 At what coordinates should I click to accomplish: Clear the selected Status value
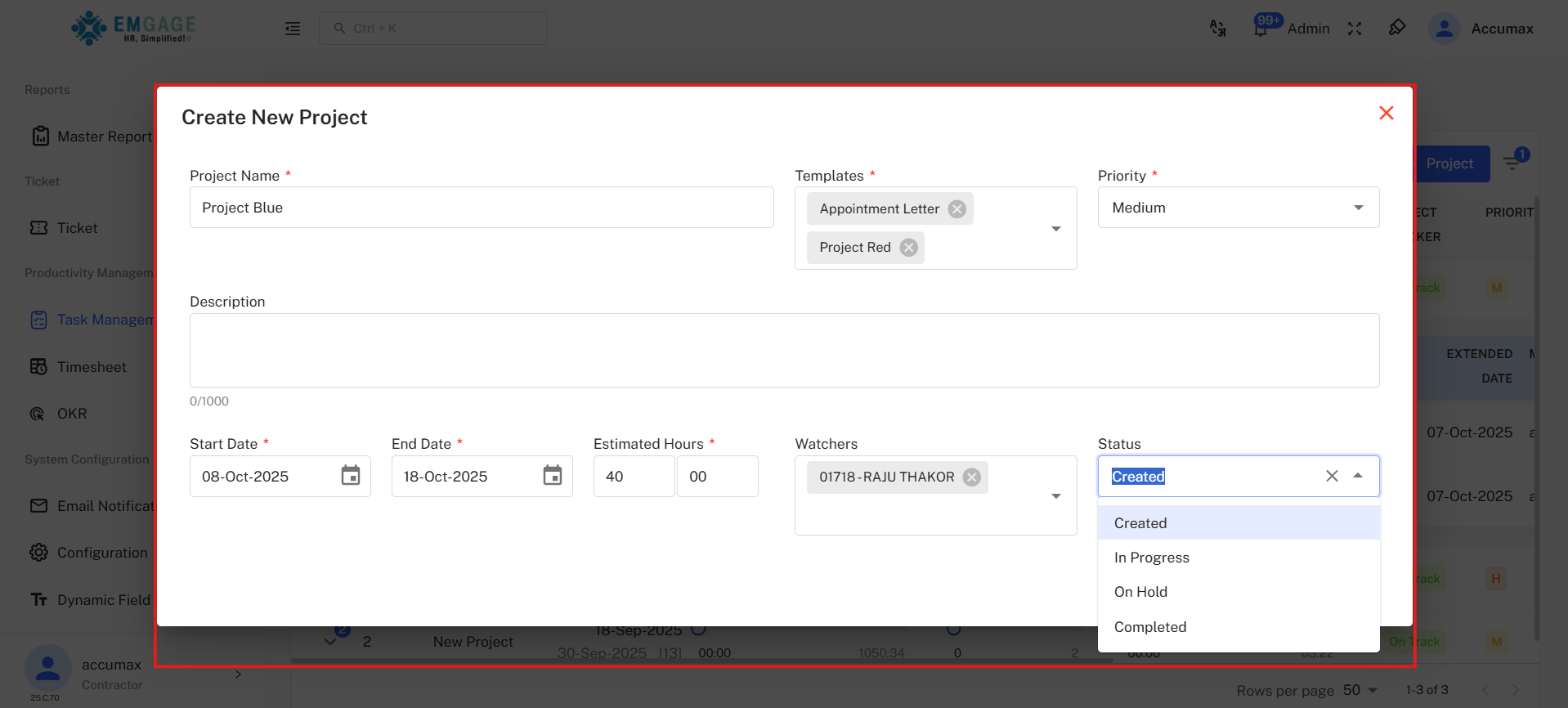point(1332,476)
